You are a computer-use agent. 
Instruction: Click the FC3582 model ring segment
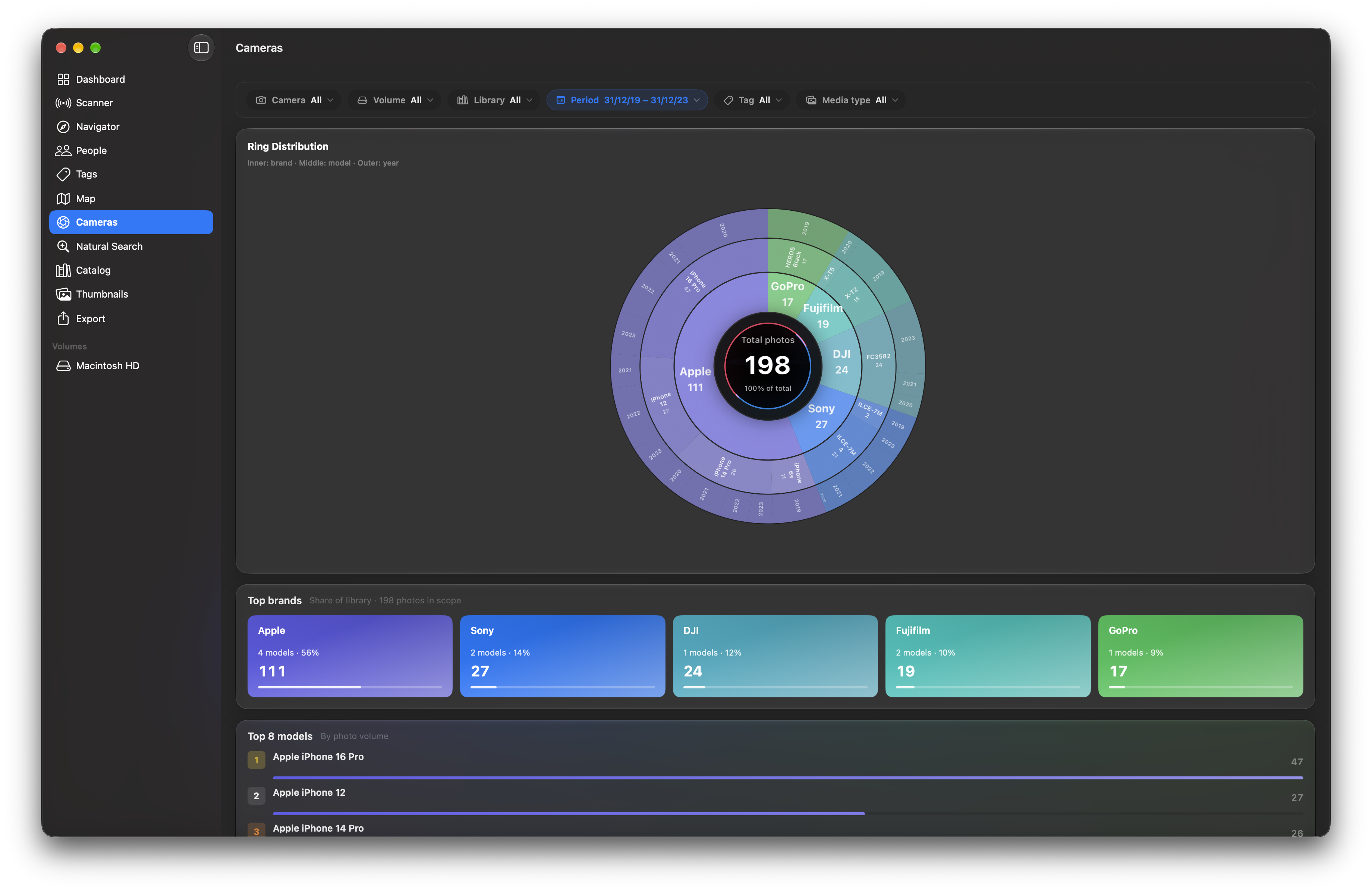[878, 360]
